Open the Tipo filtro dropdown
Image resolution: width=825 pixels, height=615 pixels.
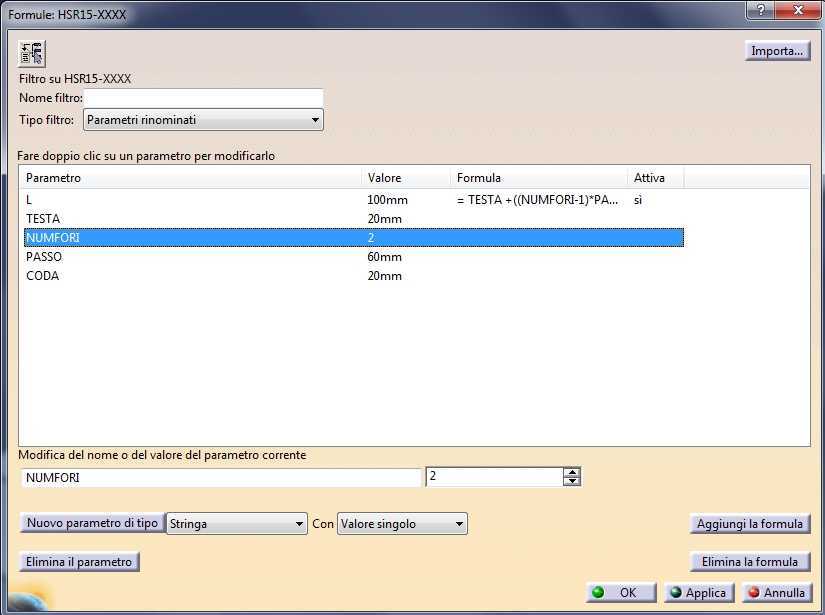(x=203, y=120)
